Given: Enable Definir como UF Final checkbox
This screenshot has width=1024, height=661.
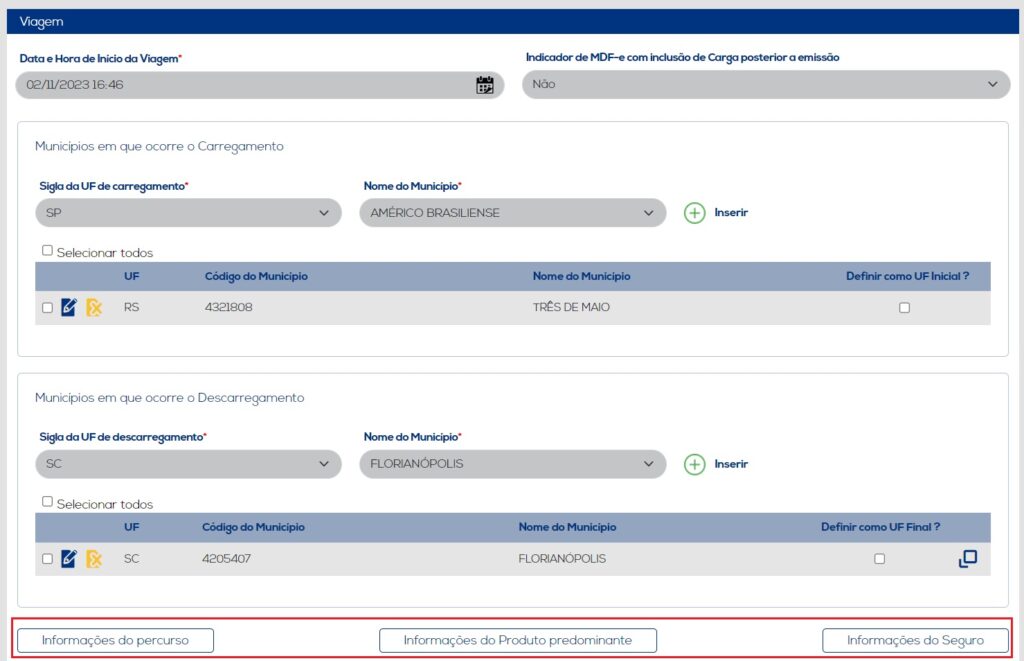Looking at the screenshot, I should 879,559.
